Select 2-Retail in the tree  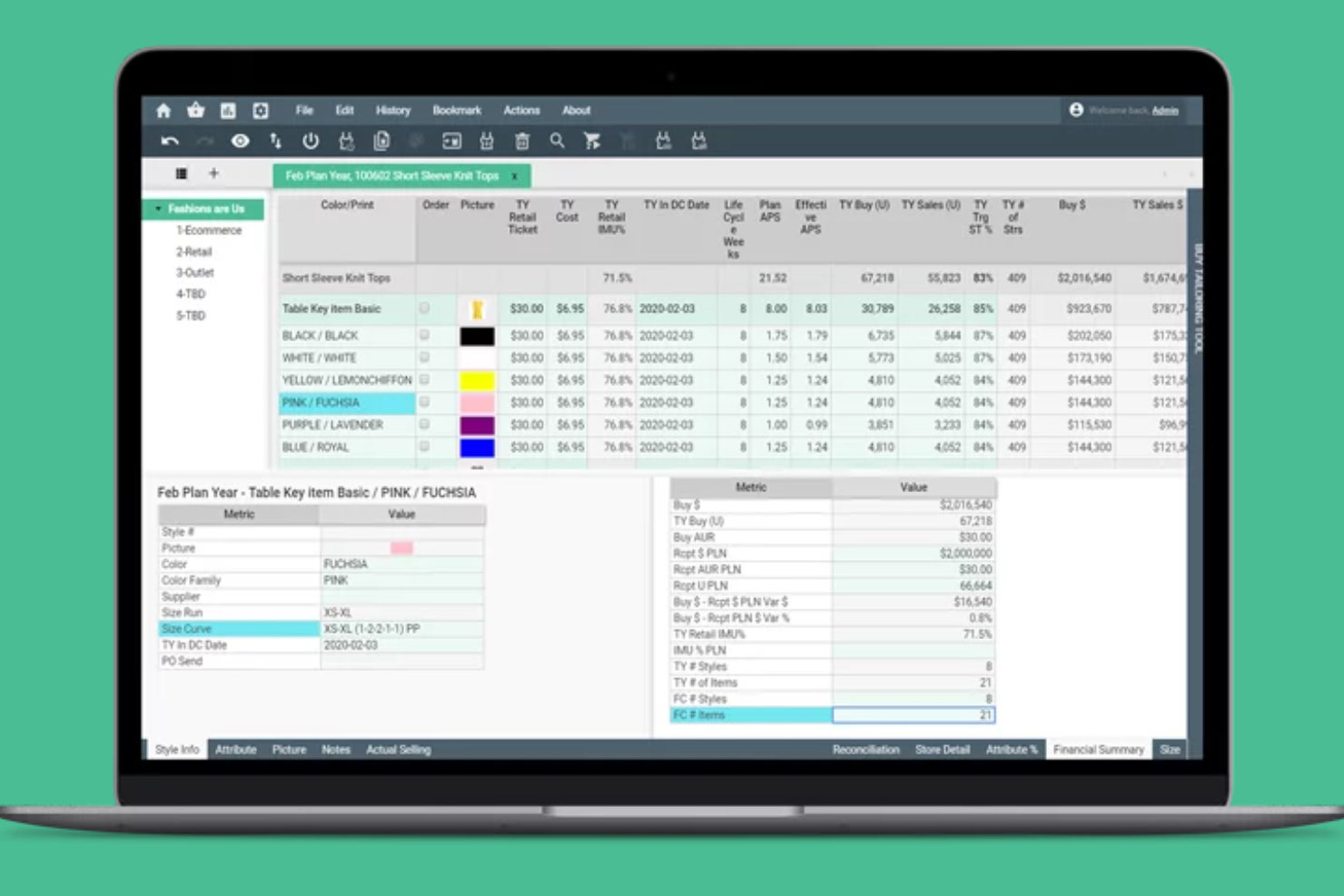[x=193, y=252]
